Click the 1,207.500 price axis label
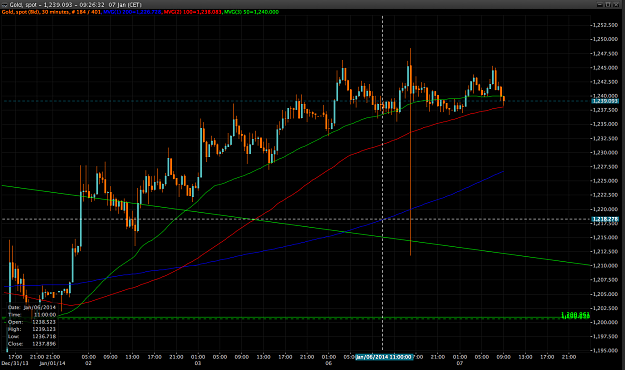Viewport: 625px width, 370px height. (x=605, y=280)
